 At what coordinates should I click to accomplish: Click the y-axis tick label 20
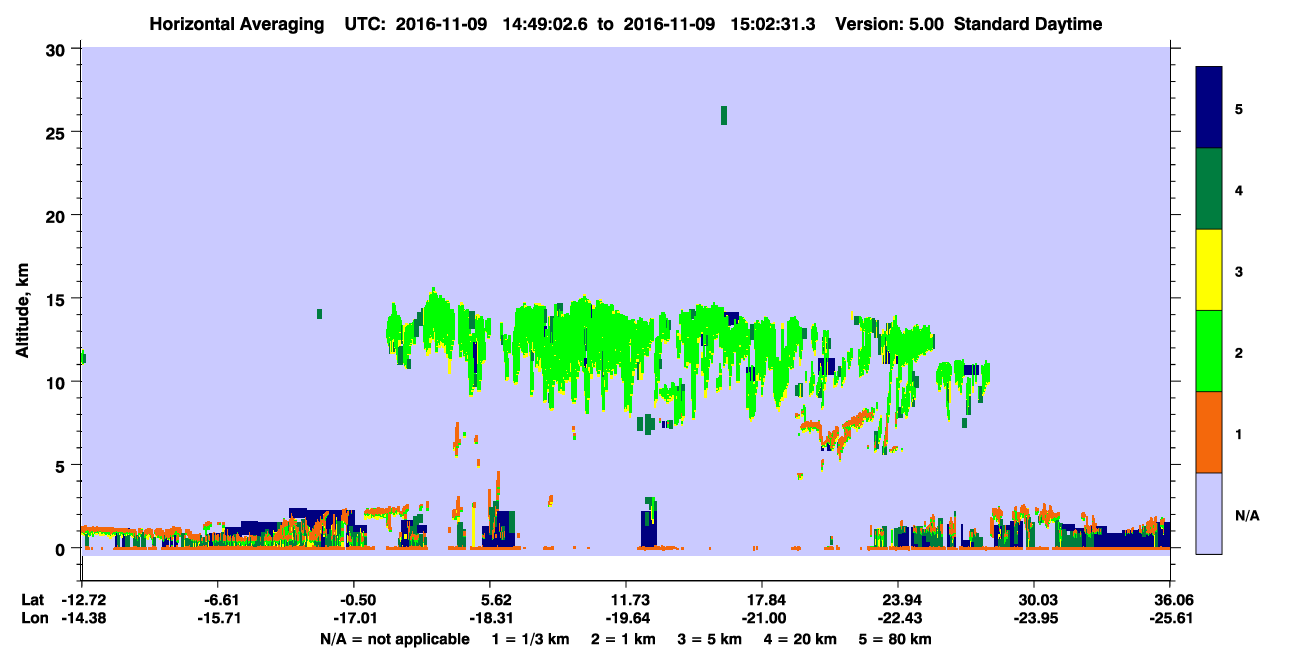pos(57,215)
